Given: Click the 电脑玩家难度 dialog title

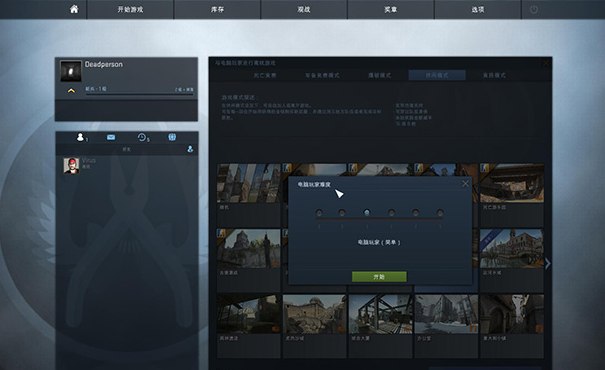Looking at the screenshot, I should pyautogui.click(x=314, y=184).
